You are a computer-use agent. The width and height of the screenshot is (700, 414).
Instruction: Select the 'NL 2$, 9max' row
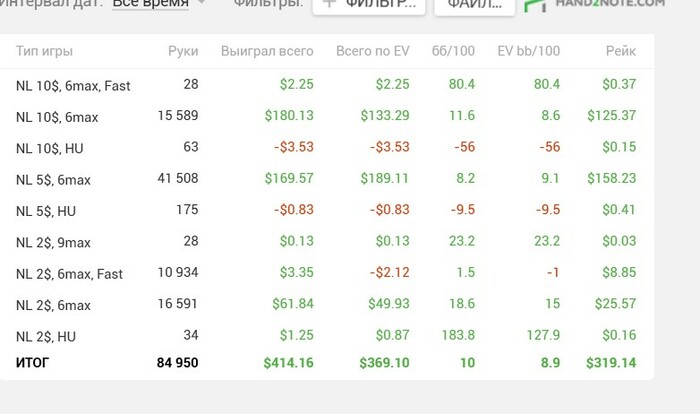coord(327,241)
